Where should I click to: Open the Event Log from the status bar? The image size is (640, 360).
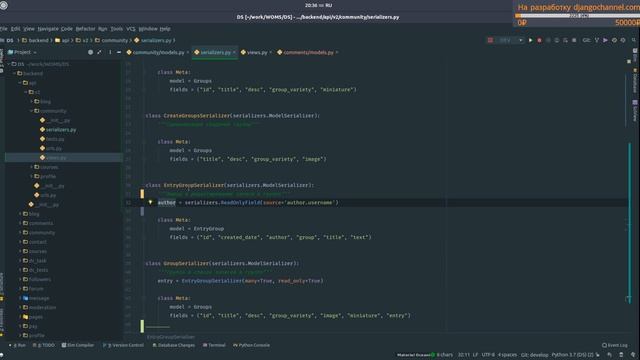[615, 345]
